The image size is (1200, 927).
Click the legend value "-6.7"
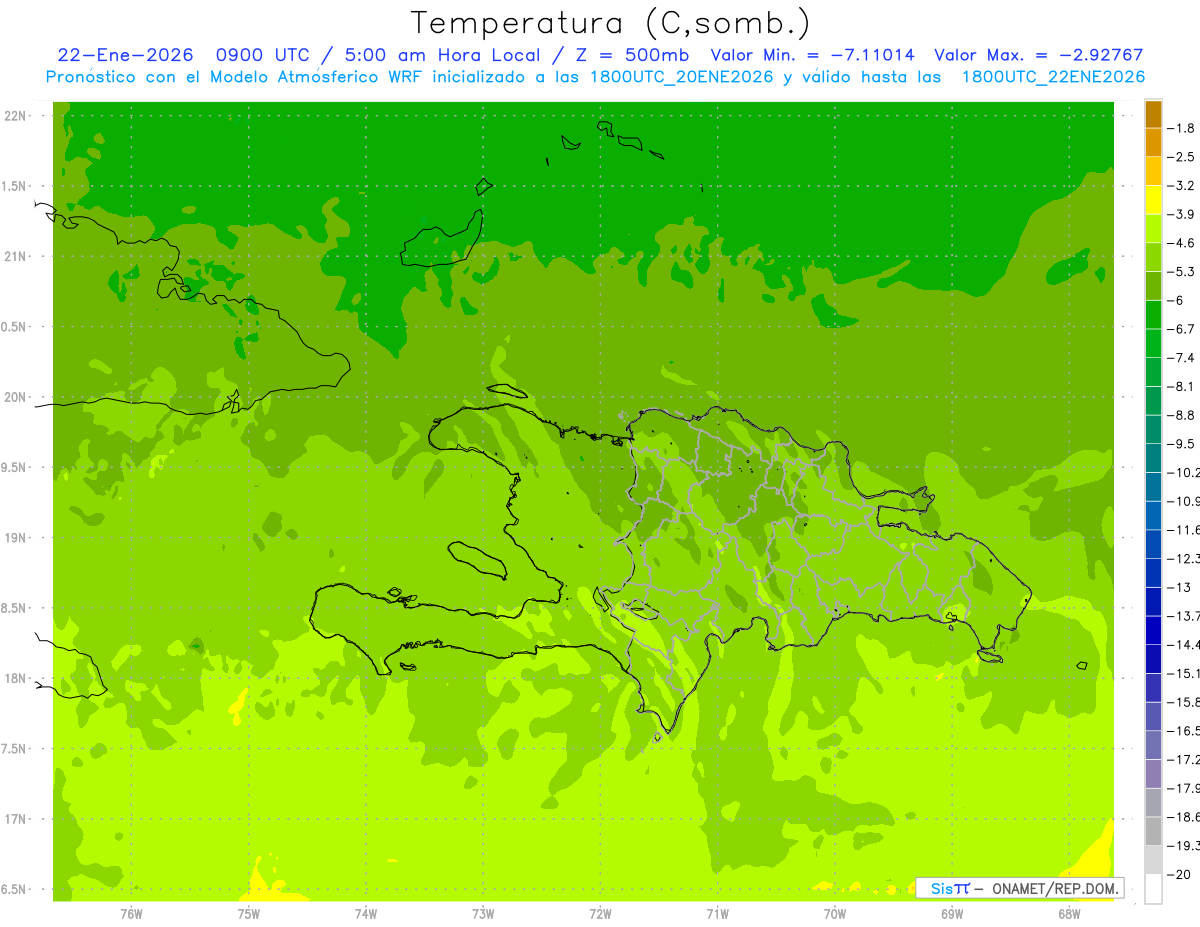tap(1183, 329)
